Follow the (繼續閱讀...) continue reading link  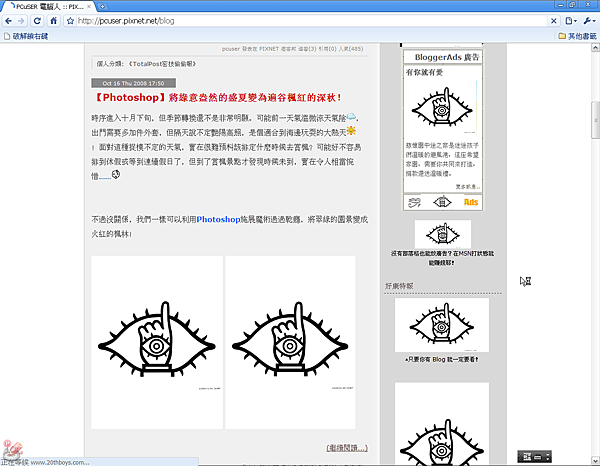[347, 448]
